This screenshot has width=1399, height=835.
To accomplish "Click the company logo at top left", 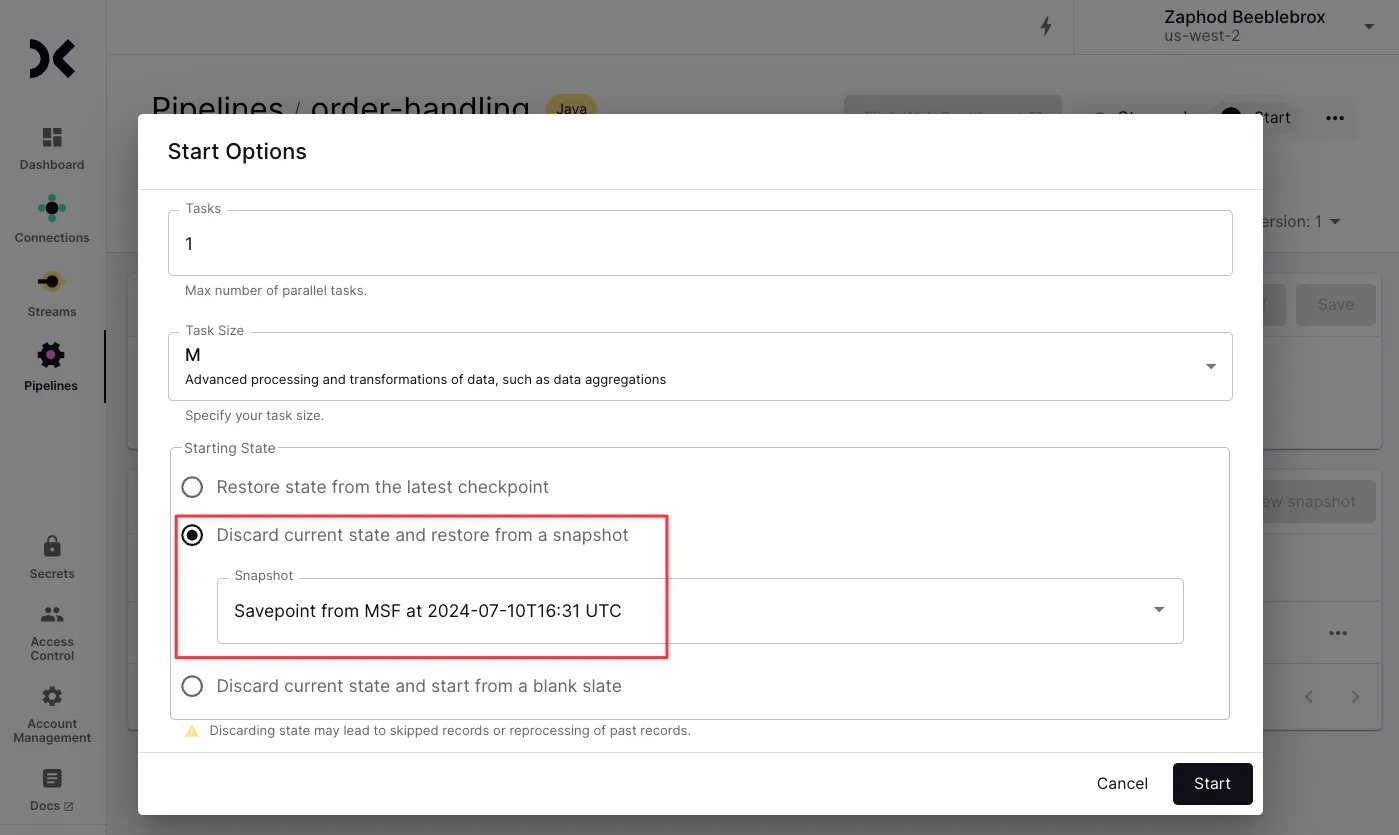I will 52,59.
